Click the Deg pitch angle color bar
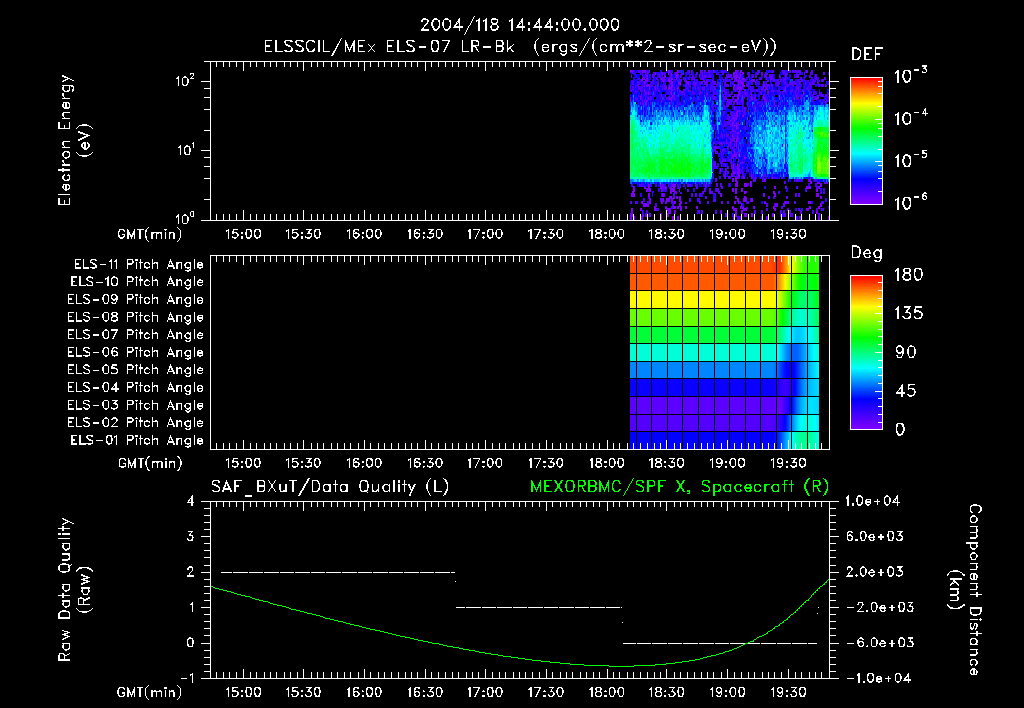The width and height of the screenshot is (1024, 708). (866, 352)
